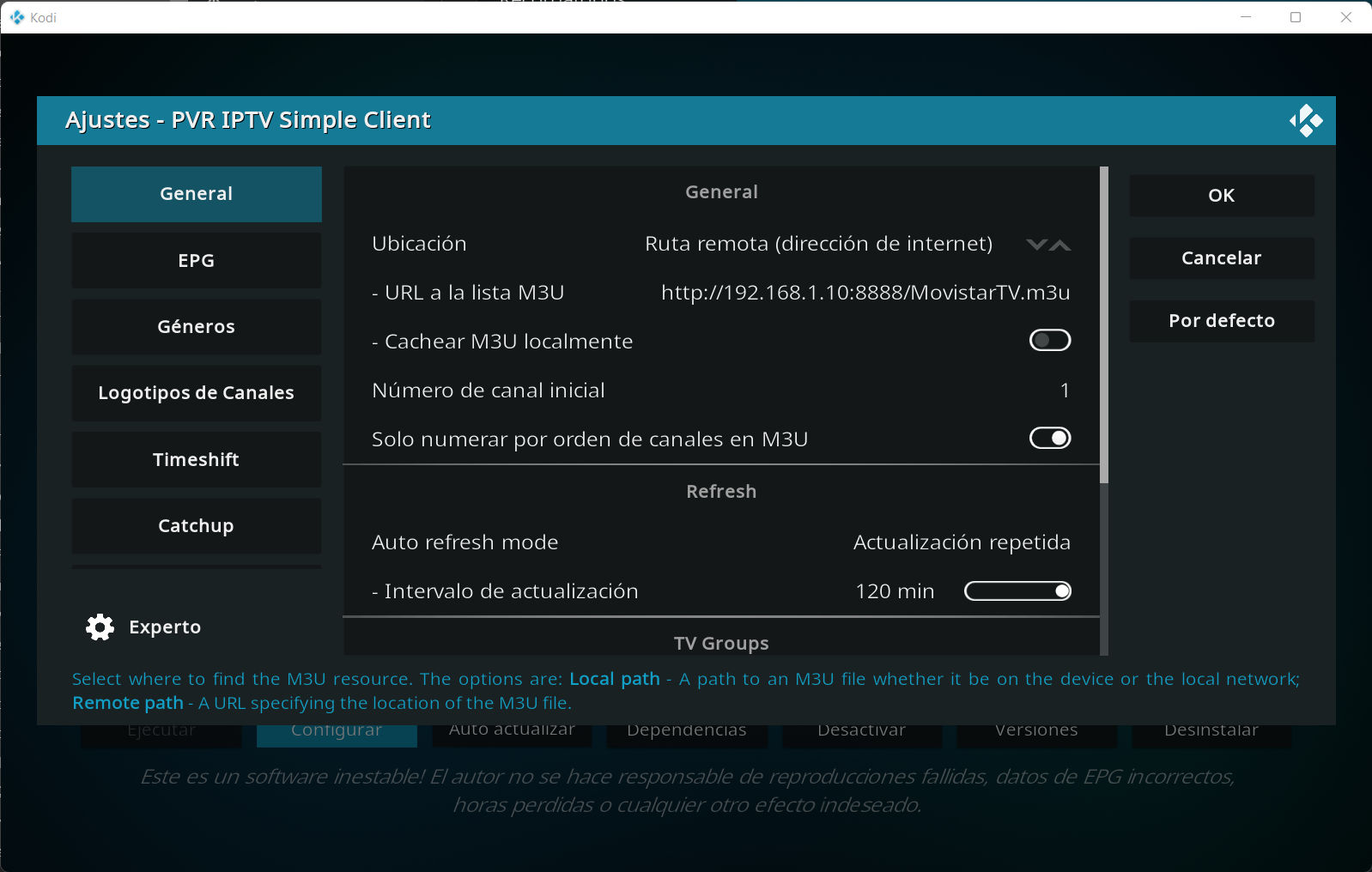1372x872 pixels.
Task: Open the EPG settings category
Action: coord(197,261)
